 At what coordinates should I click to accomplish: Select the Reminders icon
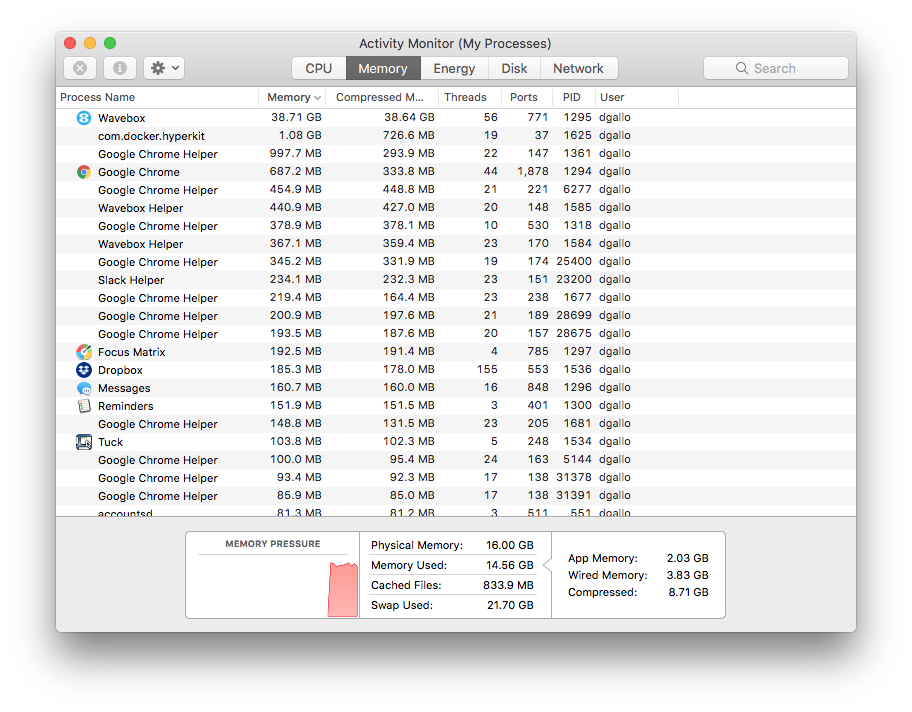click(x=83, y=405)
